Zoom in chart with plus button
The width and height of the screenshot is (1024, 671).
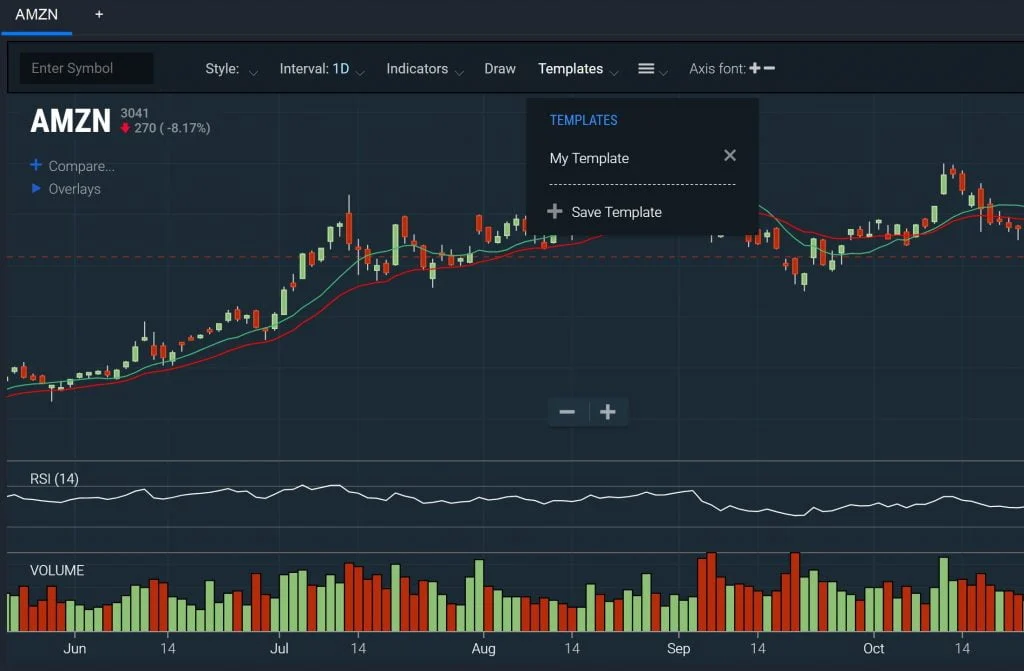pos(607,412)
